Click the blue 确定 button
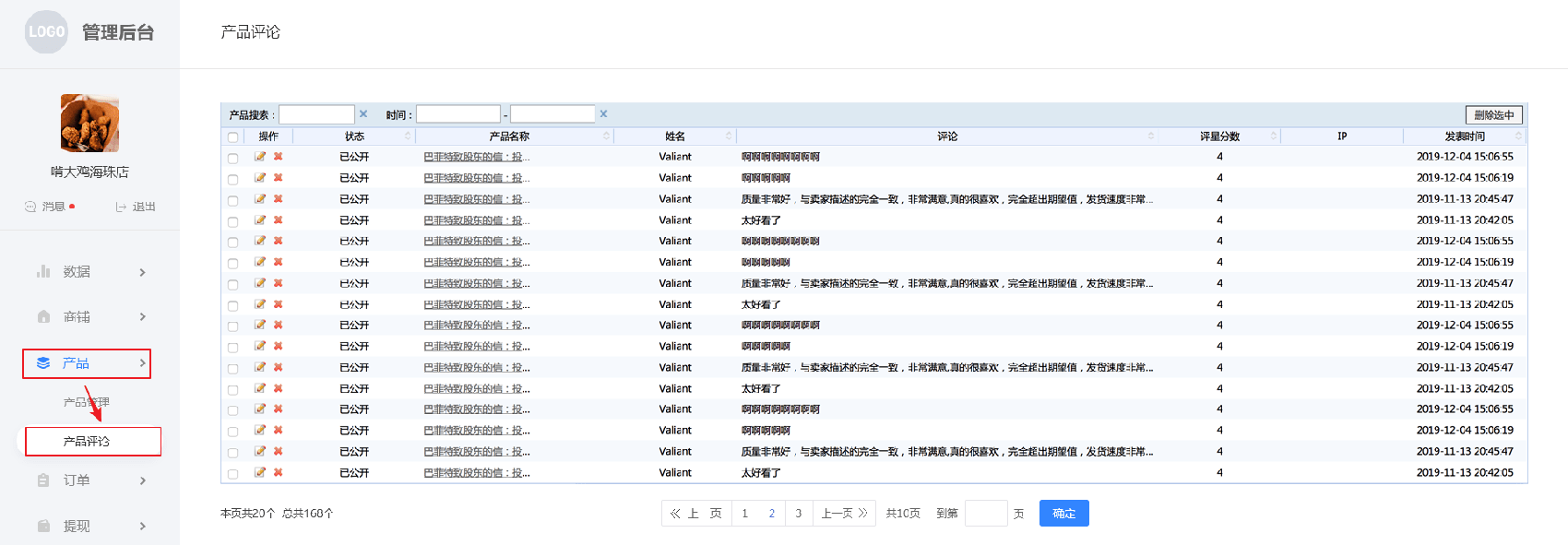1568x545 pixels. (1064, 513)
